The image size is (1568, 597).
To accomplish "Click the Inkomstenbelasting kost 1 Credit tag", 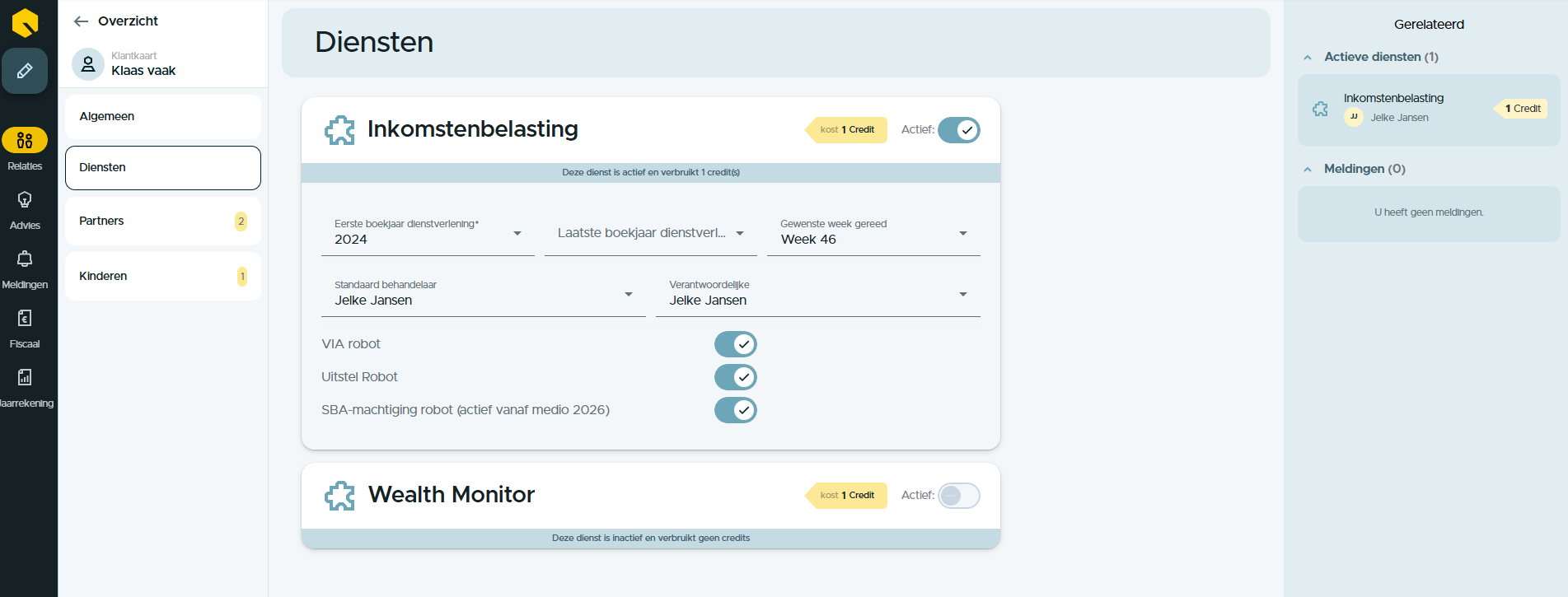I will (x=846, y=130).
